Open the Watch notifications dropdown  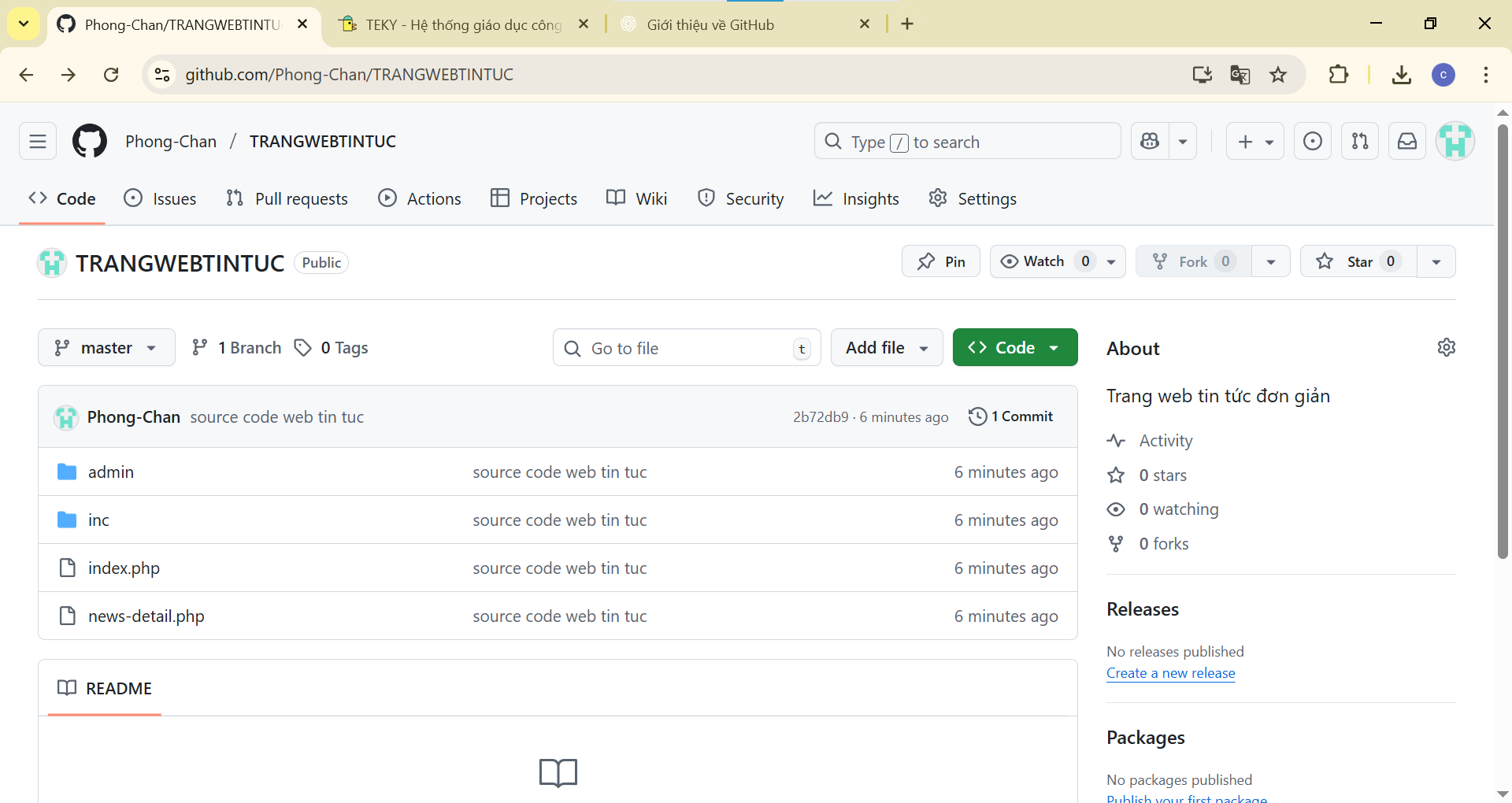(1058, 261)
